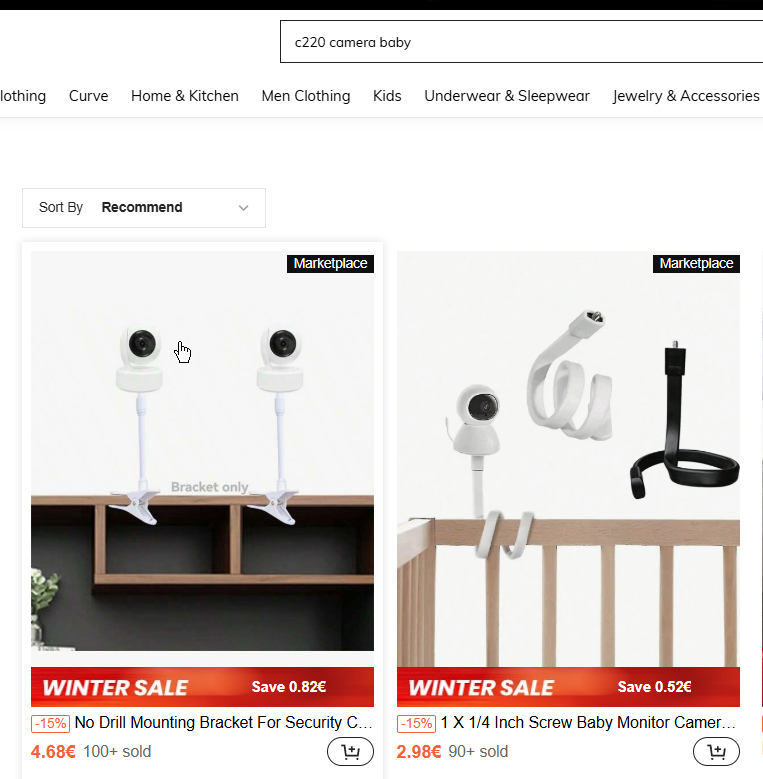Click Marketplace badge on second product
This screenshot has width=763, height=779.
point(696,263)
